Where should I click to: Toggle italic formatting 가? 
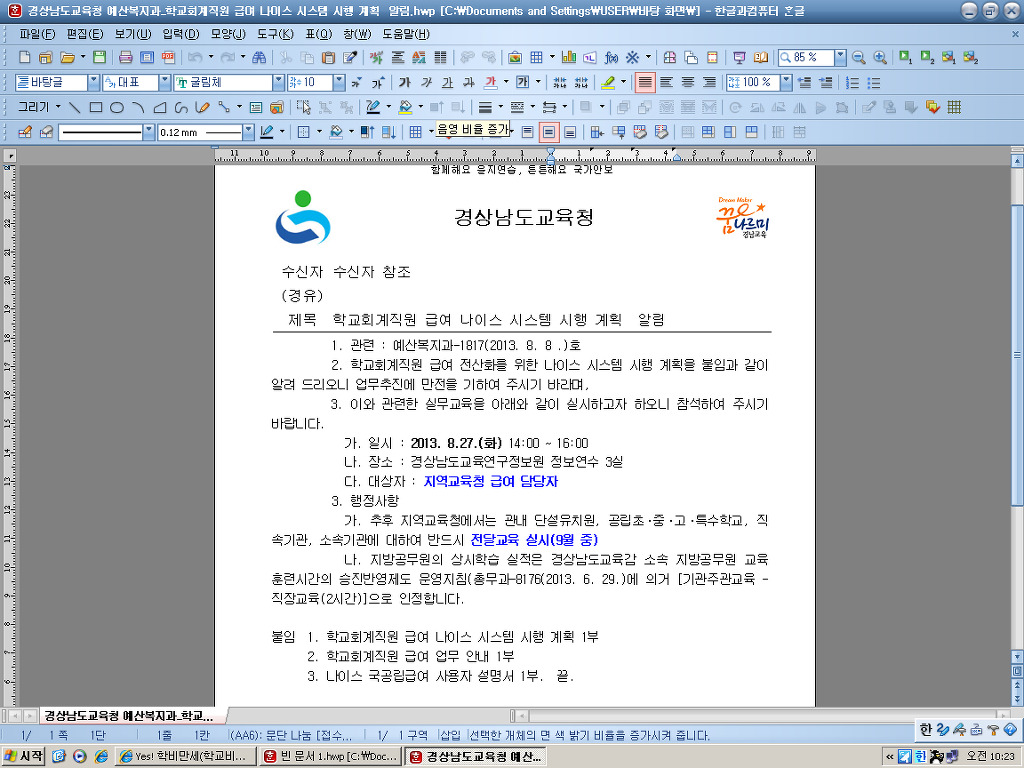click(426, 82)
